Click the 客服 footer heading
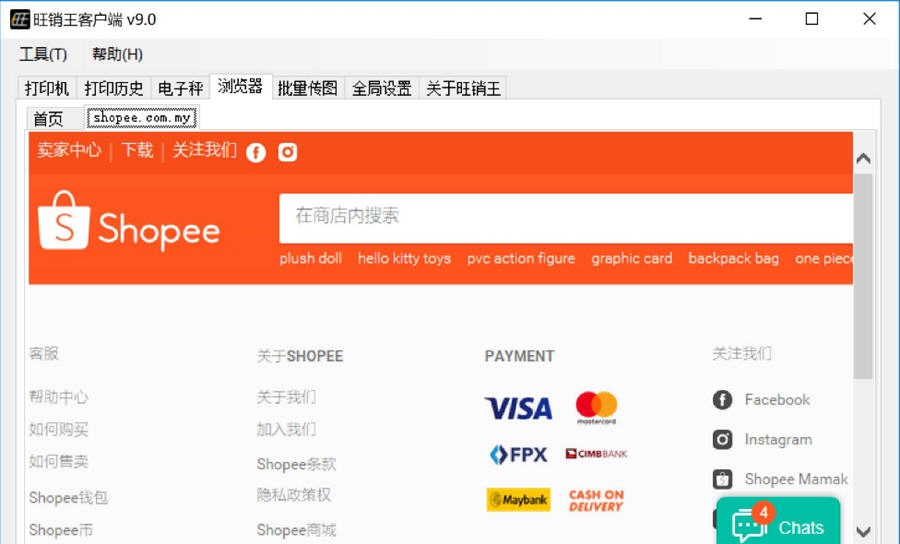900x544 pixels. click(44, 353)
